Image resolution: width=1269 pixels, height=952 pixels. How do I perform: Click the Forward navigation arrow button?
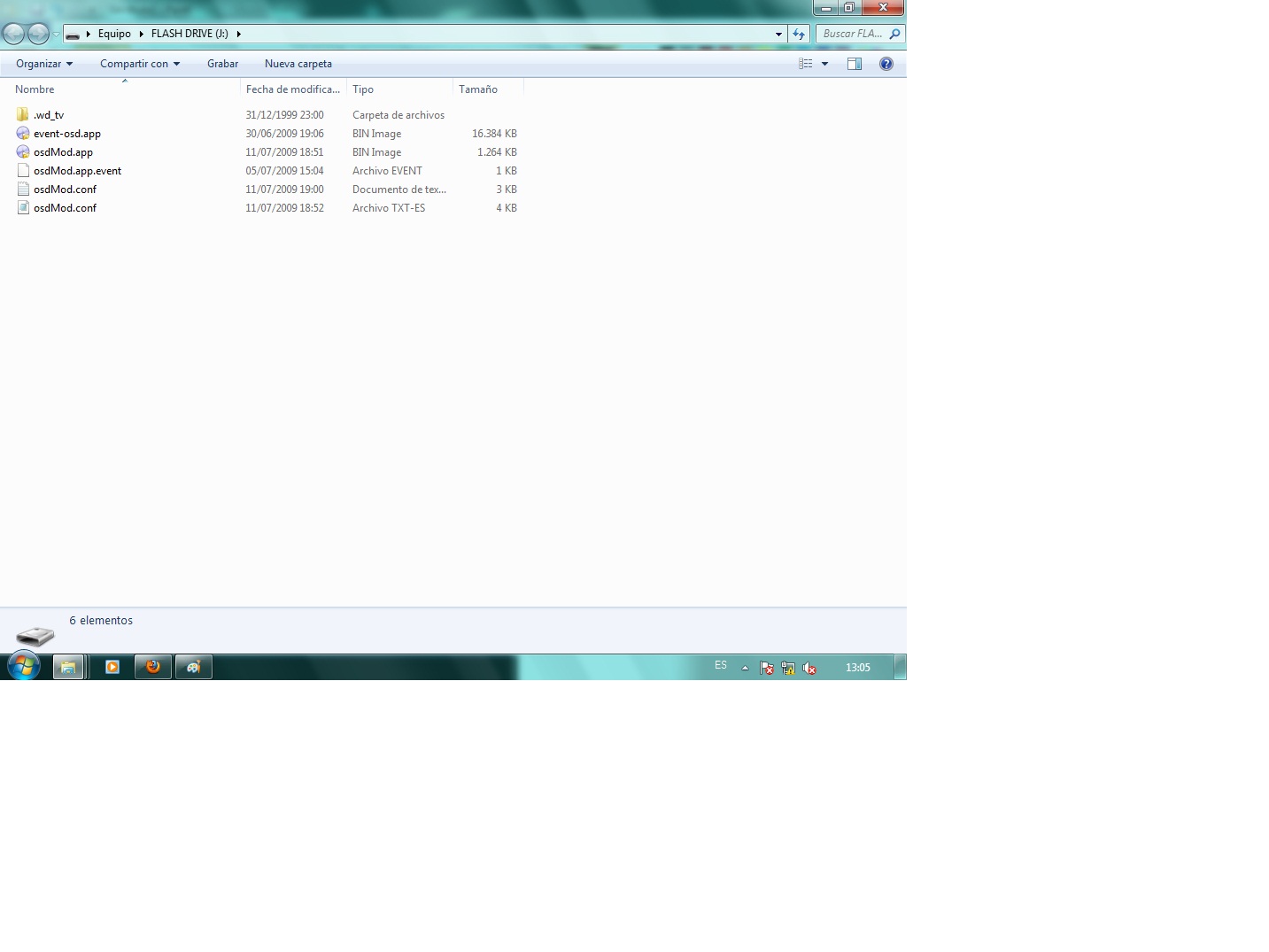[x=38, y=35]
